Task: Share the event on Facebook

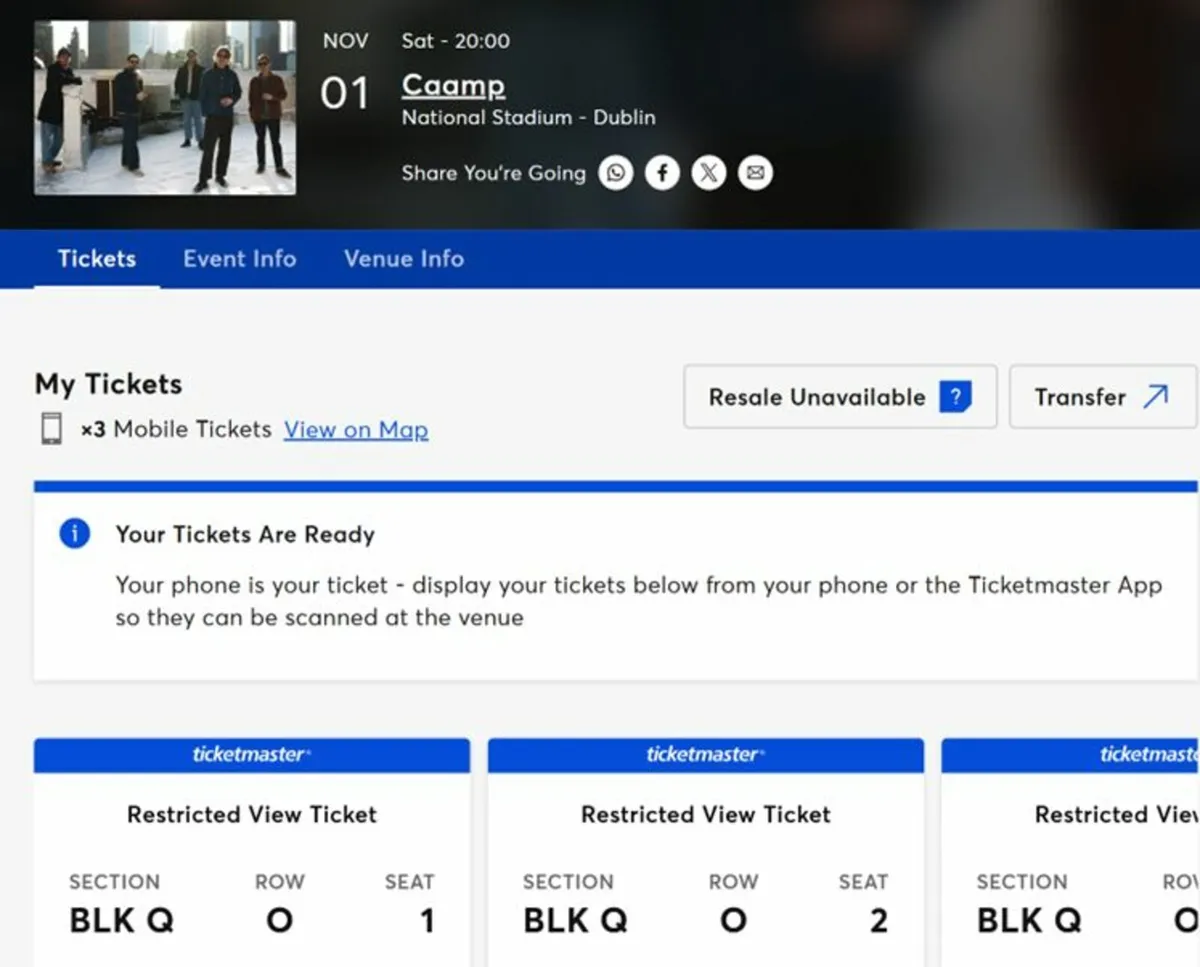Action: coord(662,172)
